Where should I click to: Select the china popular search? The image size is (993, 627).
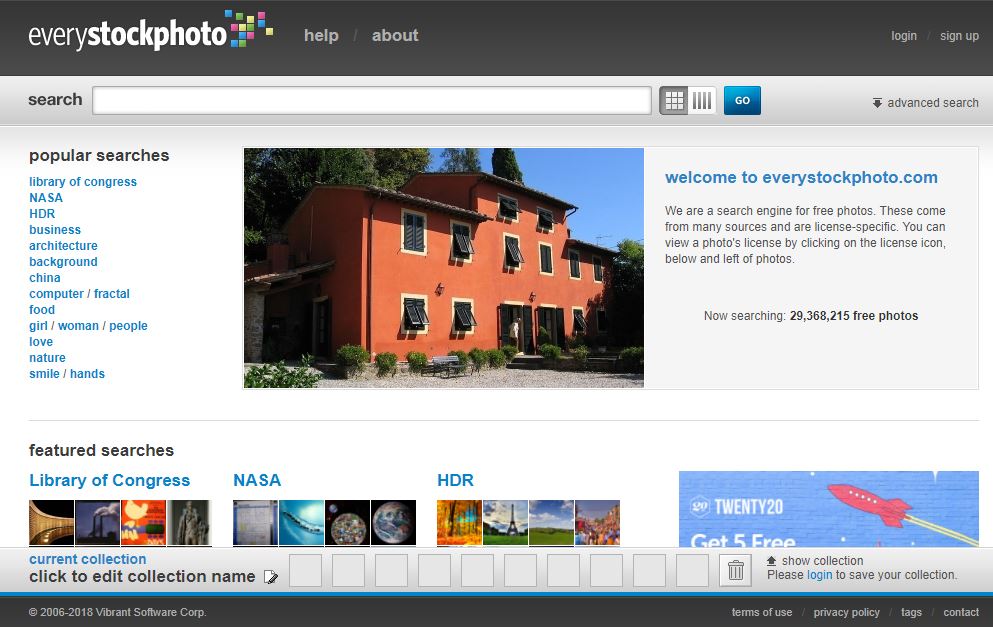click(45, 277)
